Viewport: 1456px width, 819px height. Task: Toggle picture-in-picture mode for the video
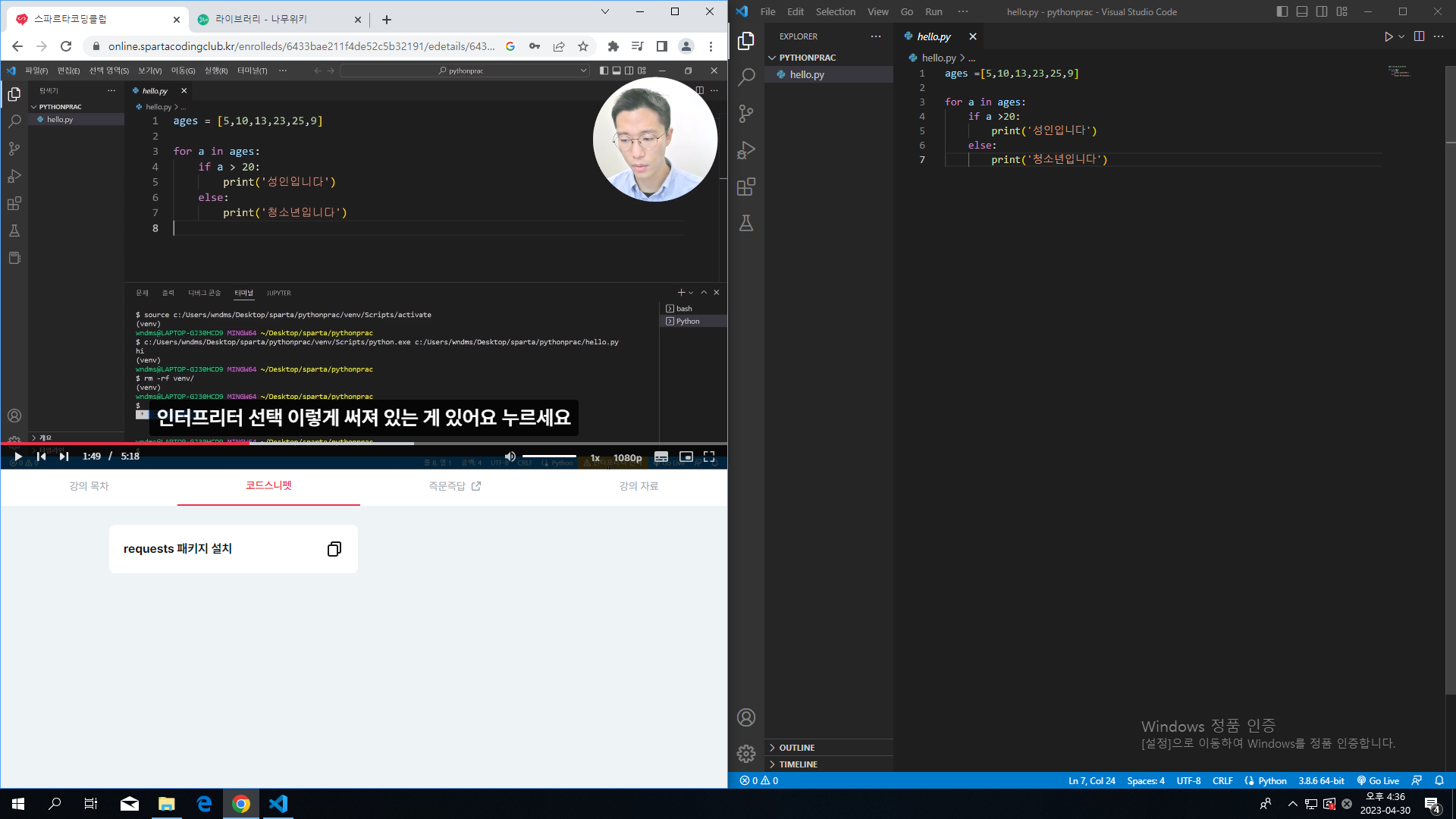[x=686, y=457]
